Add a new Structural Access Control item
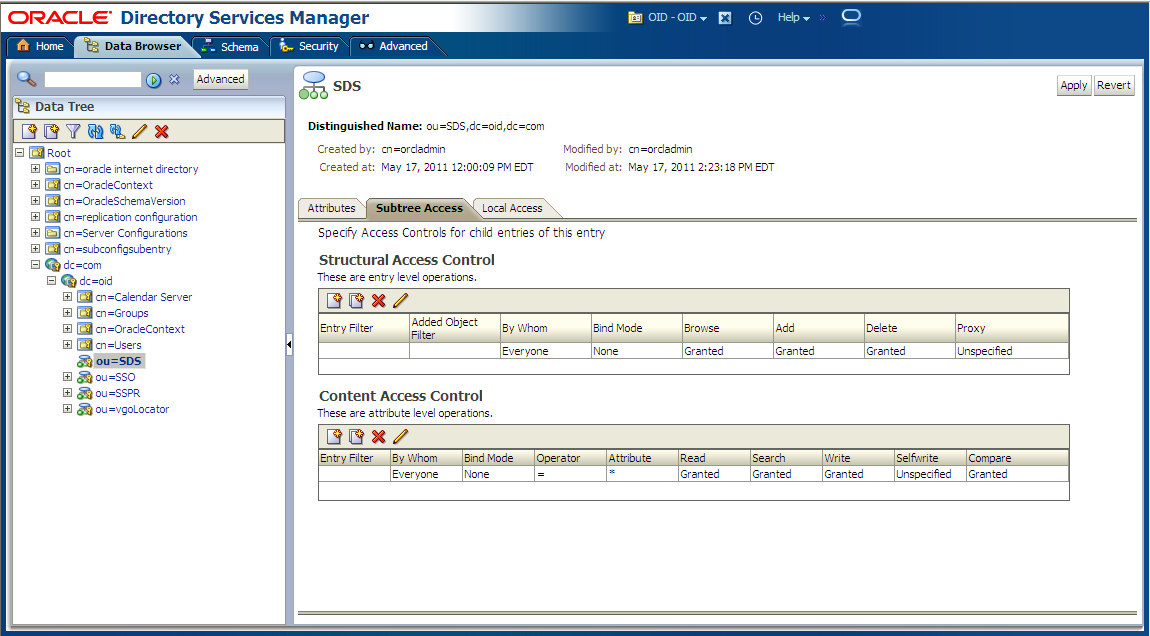This screenshot has height=636, width=1150. click(x=334, y=300)
